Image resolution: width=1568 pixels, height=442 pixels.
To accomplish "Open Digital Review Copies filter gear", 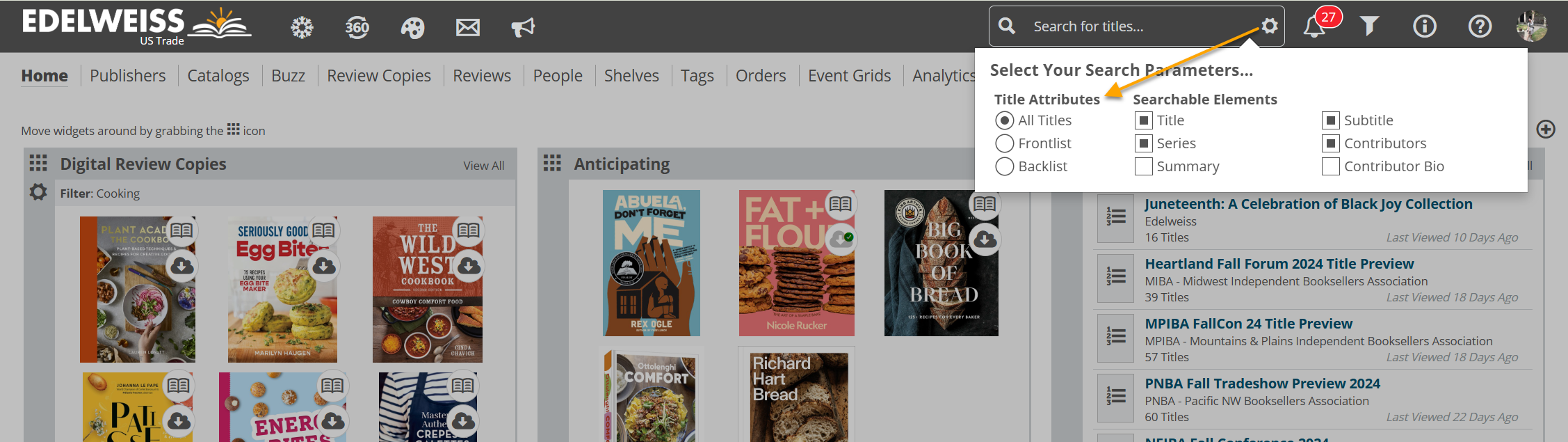I will (38, 192).
